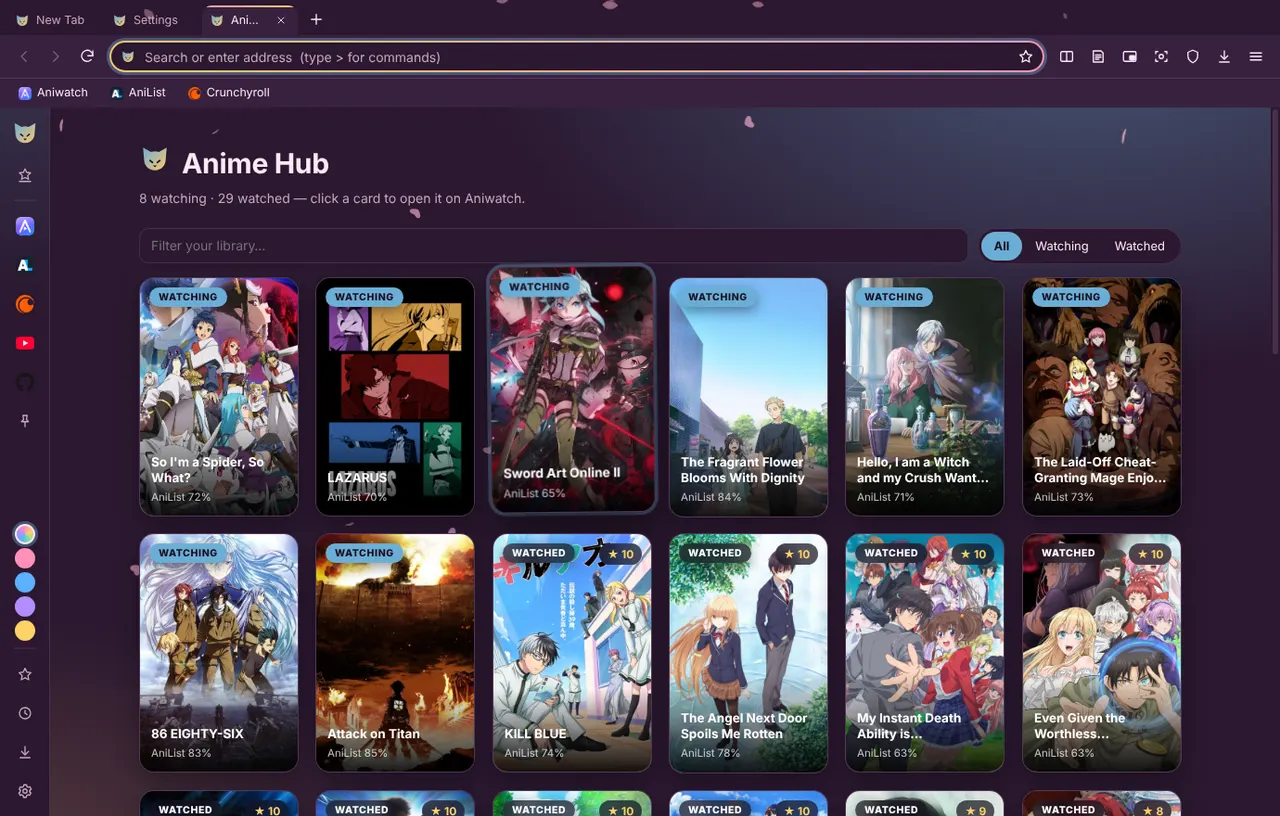1280x816 pixels.
Task: Focus the address bar search field
Action: point(575,57)
